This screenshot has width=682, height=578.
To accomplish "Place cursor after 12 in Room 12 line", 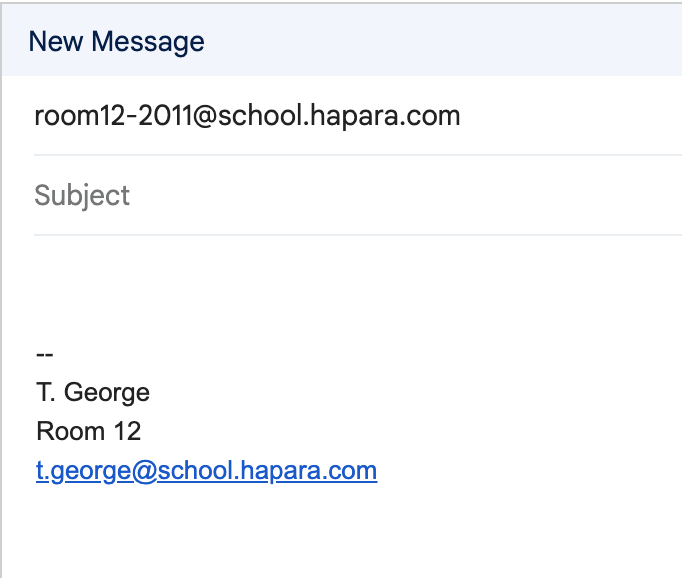I will point(142,431).
